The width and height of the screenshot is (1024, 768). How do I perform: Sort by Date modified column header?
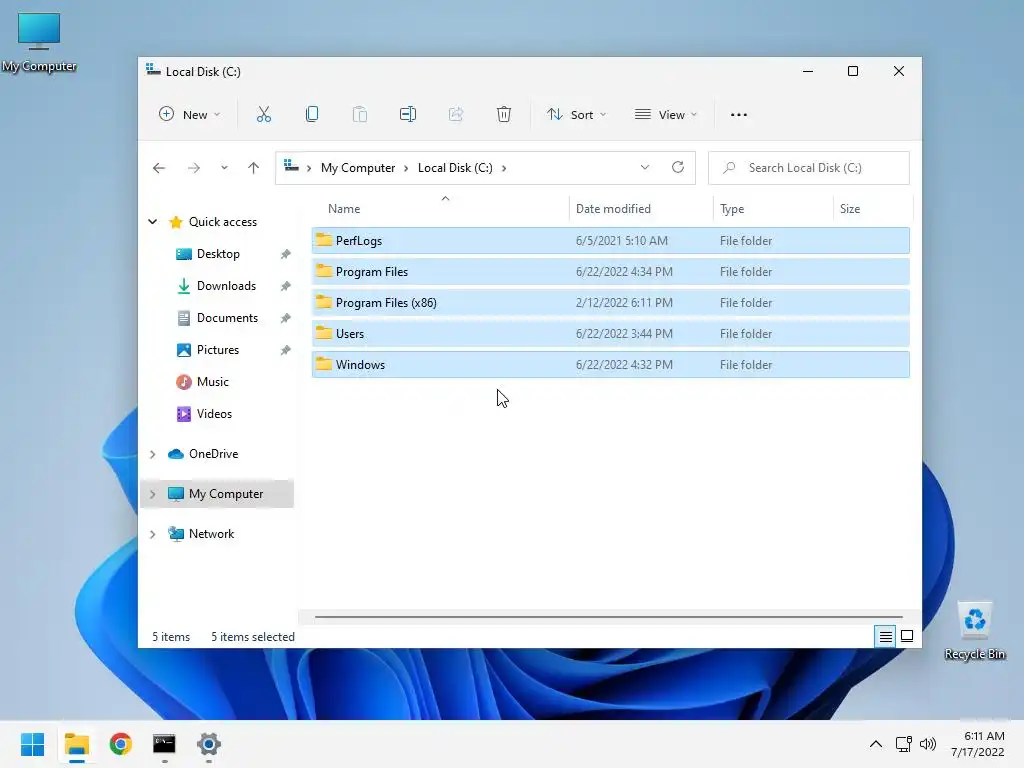click(613, 209)
